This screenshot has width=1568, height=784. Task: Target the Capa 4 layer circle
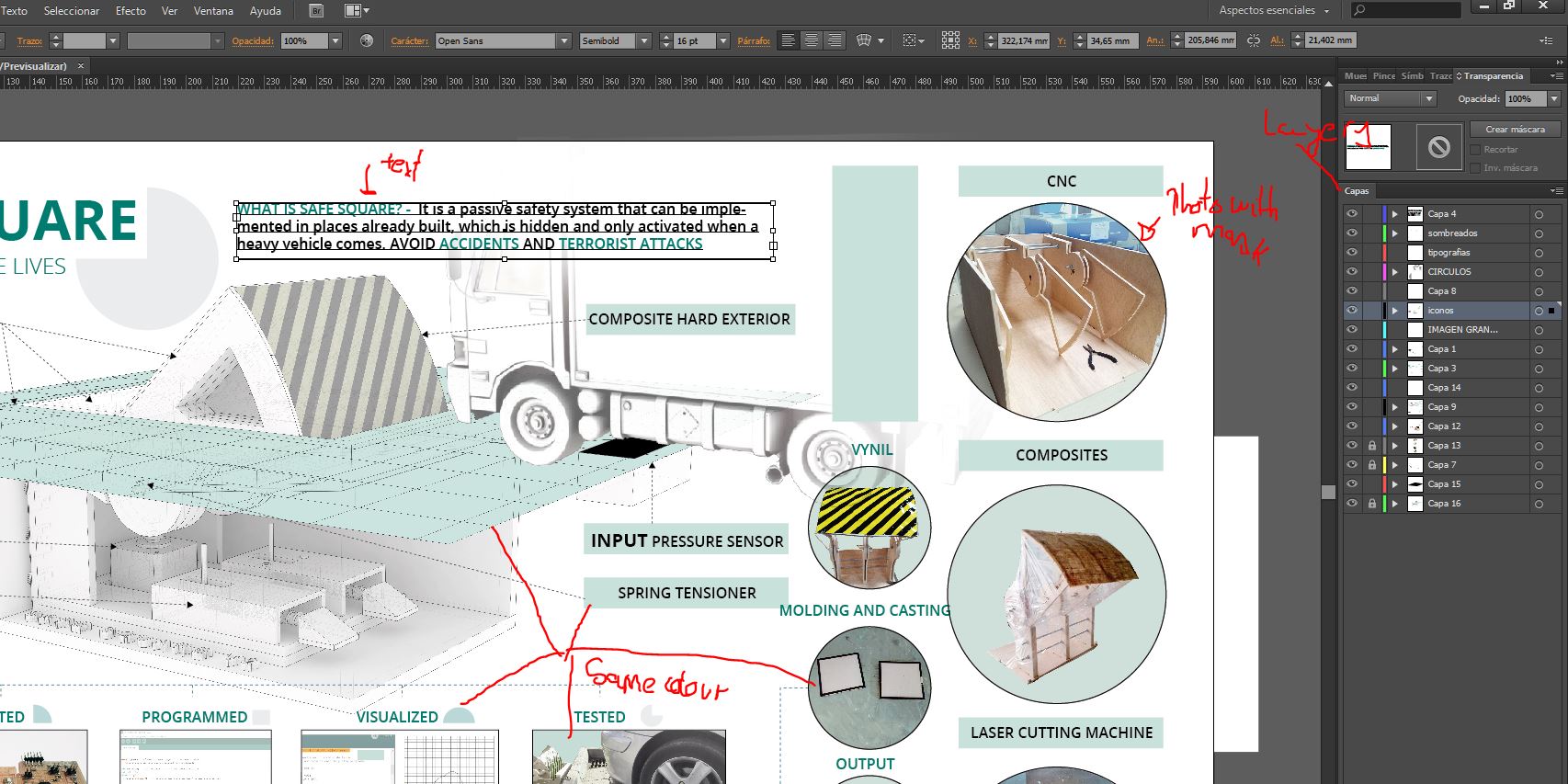click(x=1539, y=214)
